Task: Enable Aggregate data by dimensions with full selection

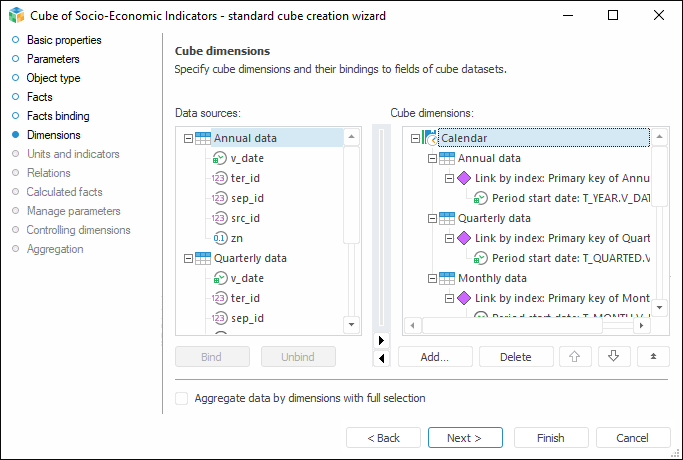Action: point(181,398)
